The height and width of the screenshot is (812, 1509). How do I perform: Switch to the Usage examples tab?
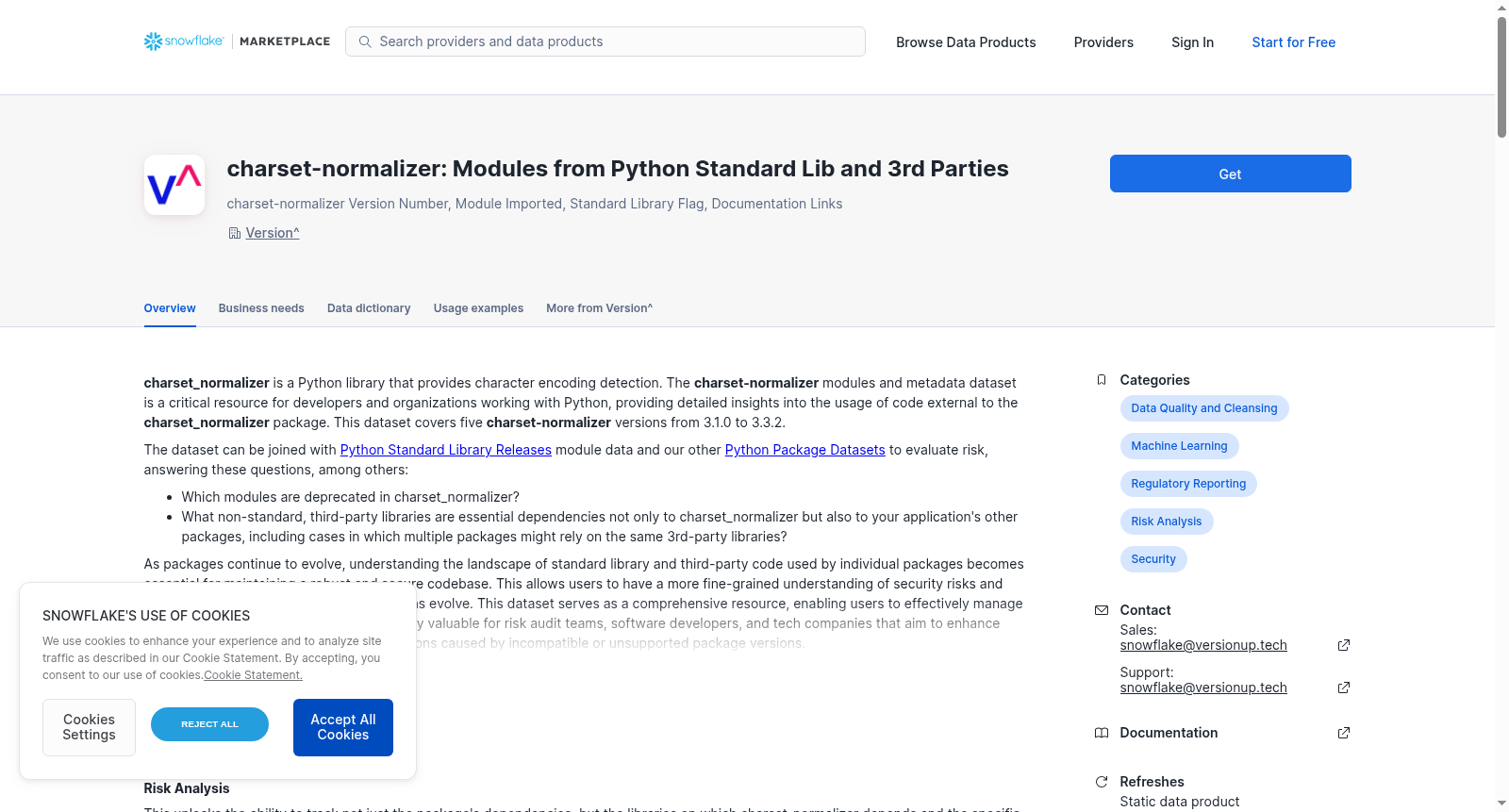tap(478, 308)
